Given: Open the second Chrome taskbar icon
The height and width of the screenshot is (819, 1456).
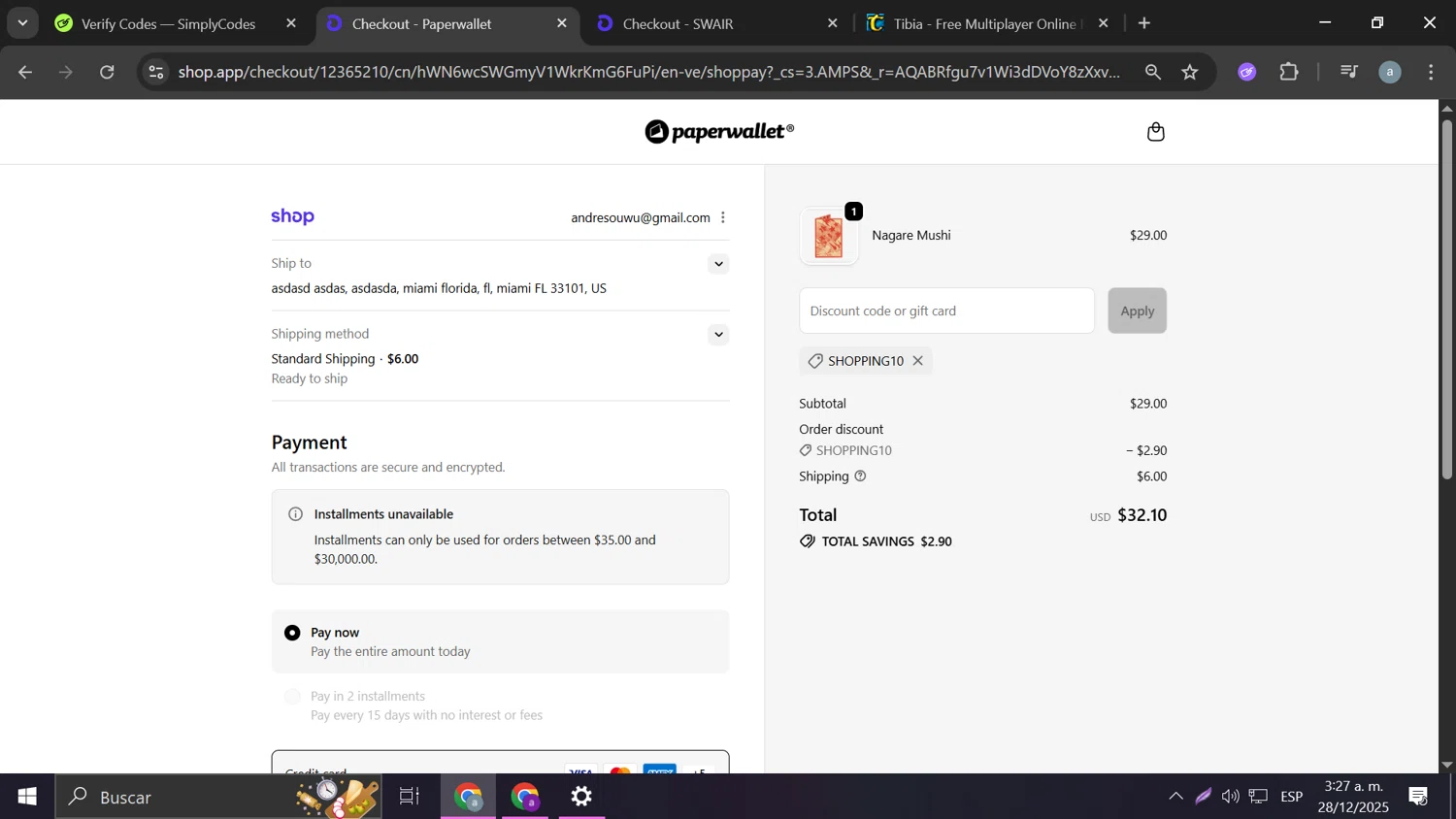Looking at the screenshot, I should tap(525, 797).
